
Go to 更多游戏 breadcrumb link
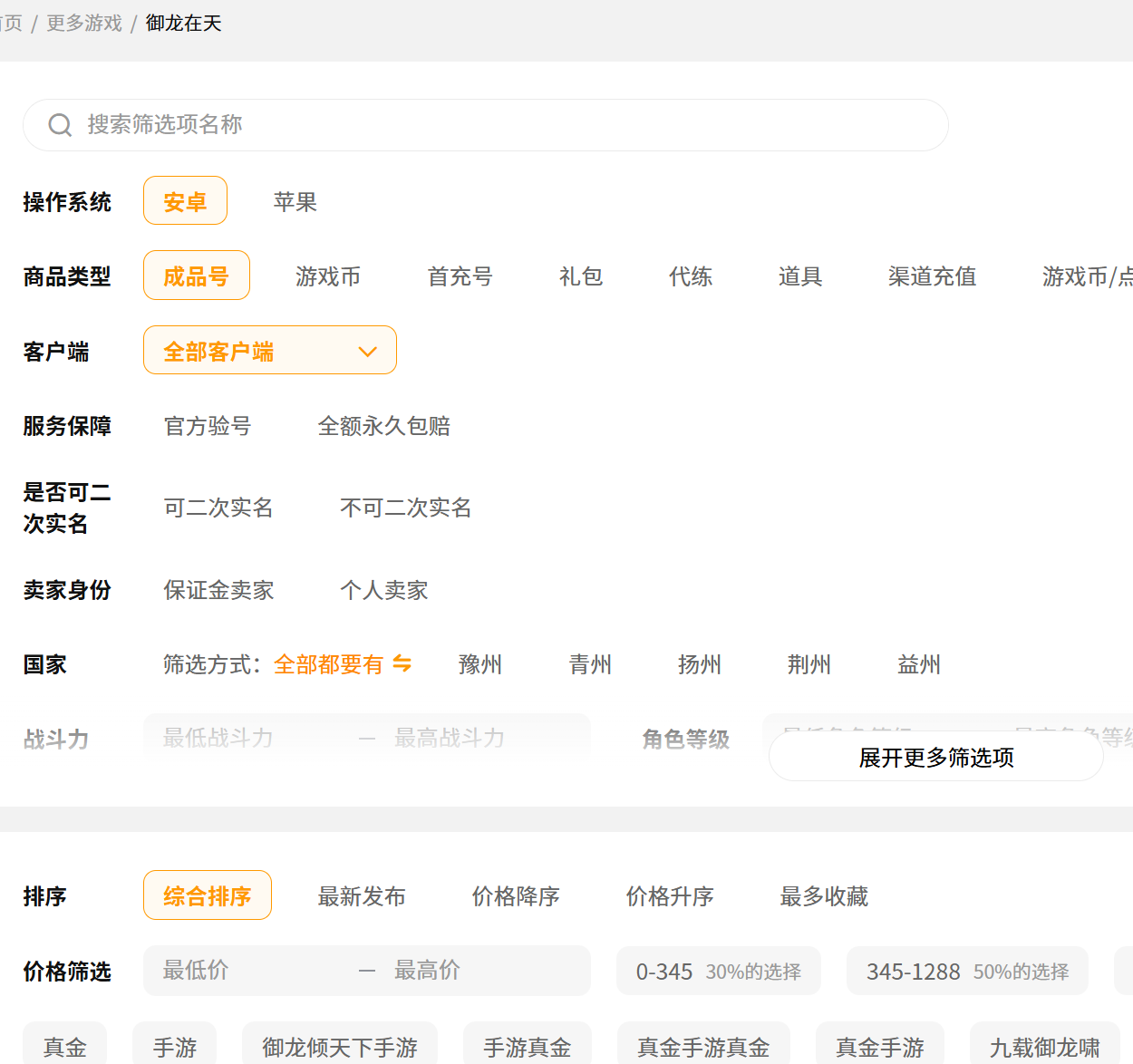pyautogui.click(x=84, y=24)
